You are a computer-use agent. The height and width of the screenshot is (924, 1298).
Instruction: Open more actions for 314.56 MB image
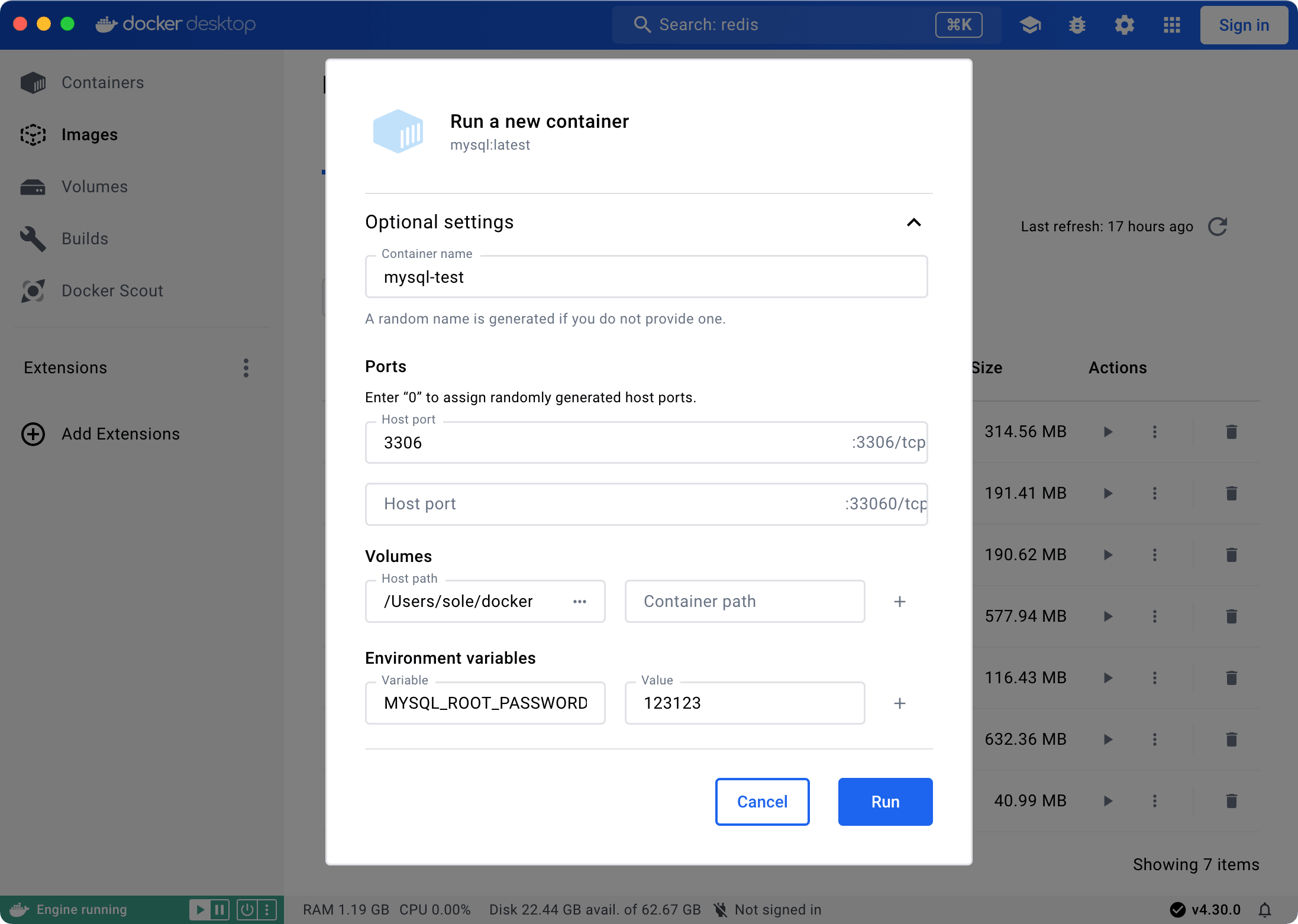(1155, 432)
